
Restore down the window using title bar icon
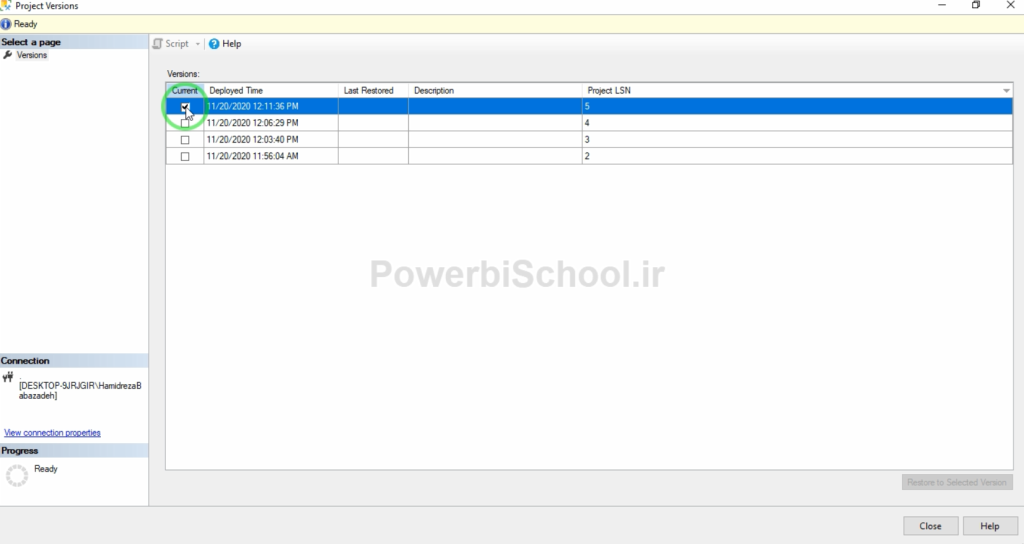click(976, 6)
